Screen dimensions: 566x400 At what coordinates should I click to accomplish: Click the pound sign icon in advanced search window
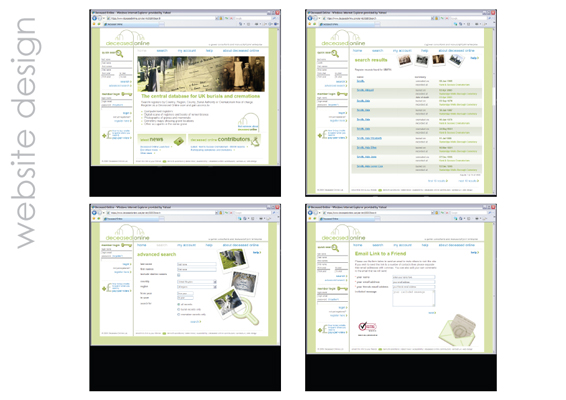106,287
